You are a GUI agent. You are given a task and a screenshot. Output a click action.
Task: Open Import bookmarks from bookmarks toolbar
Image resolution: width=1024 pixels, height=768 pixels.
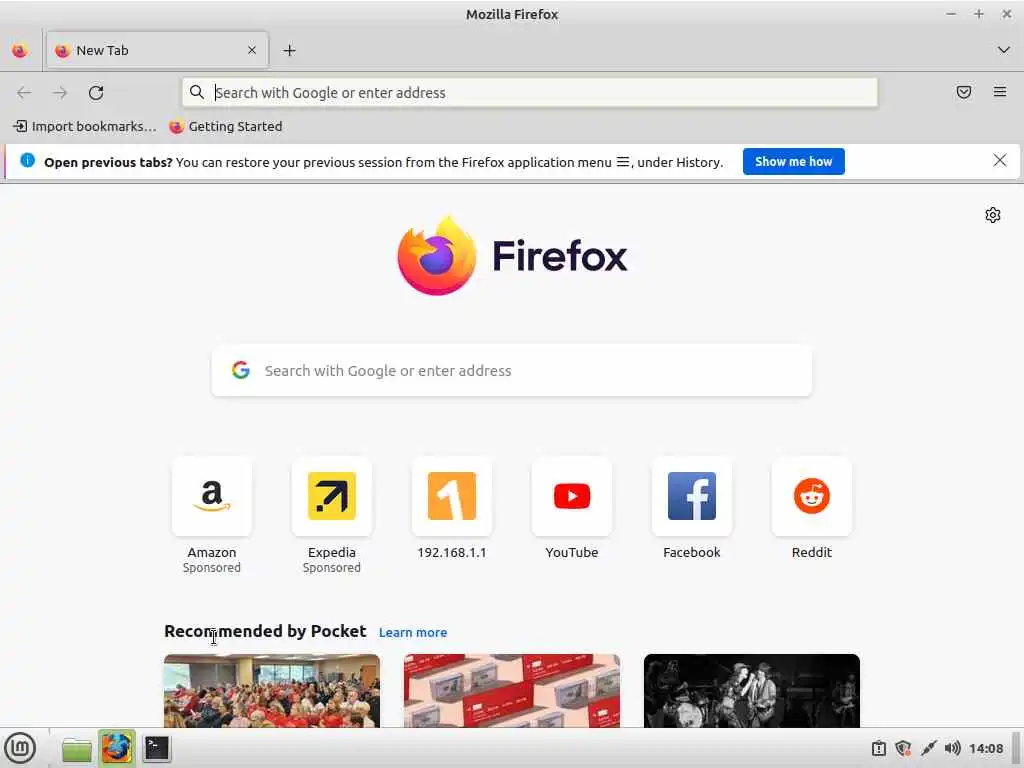[85, 127]
